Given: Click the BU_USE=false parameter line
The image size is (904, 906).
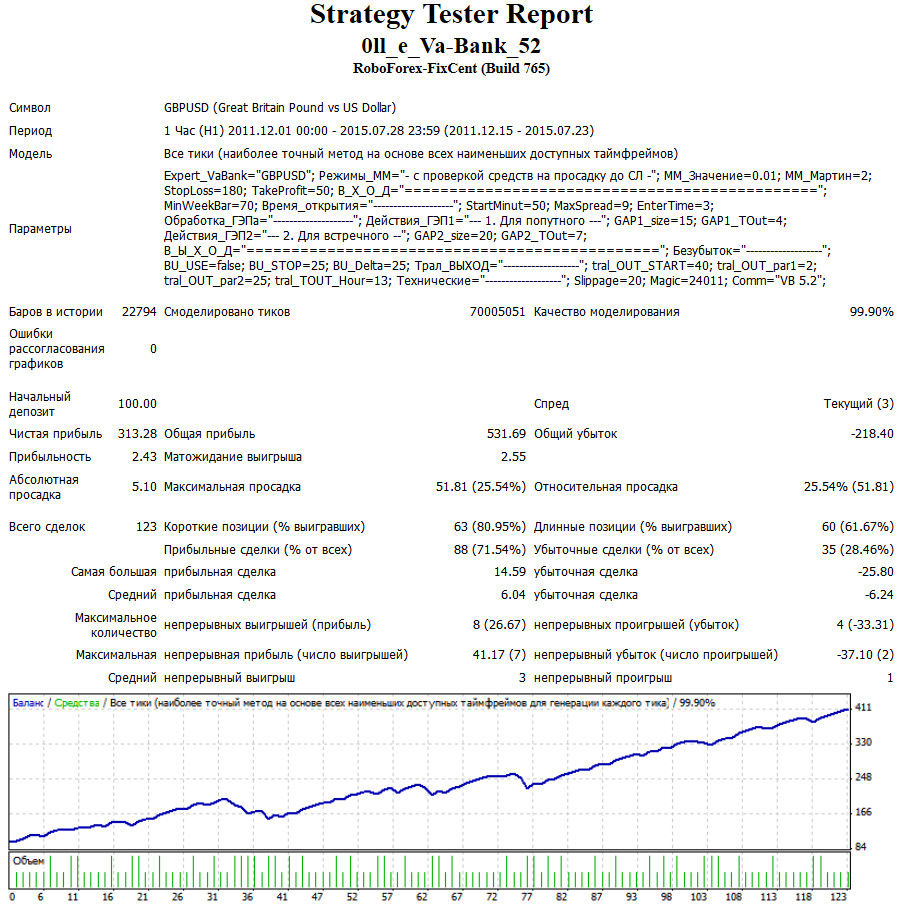Looking at the screenshot, I should (x=490, y=266).
